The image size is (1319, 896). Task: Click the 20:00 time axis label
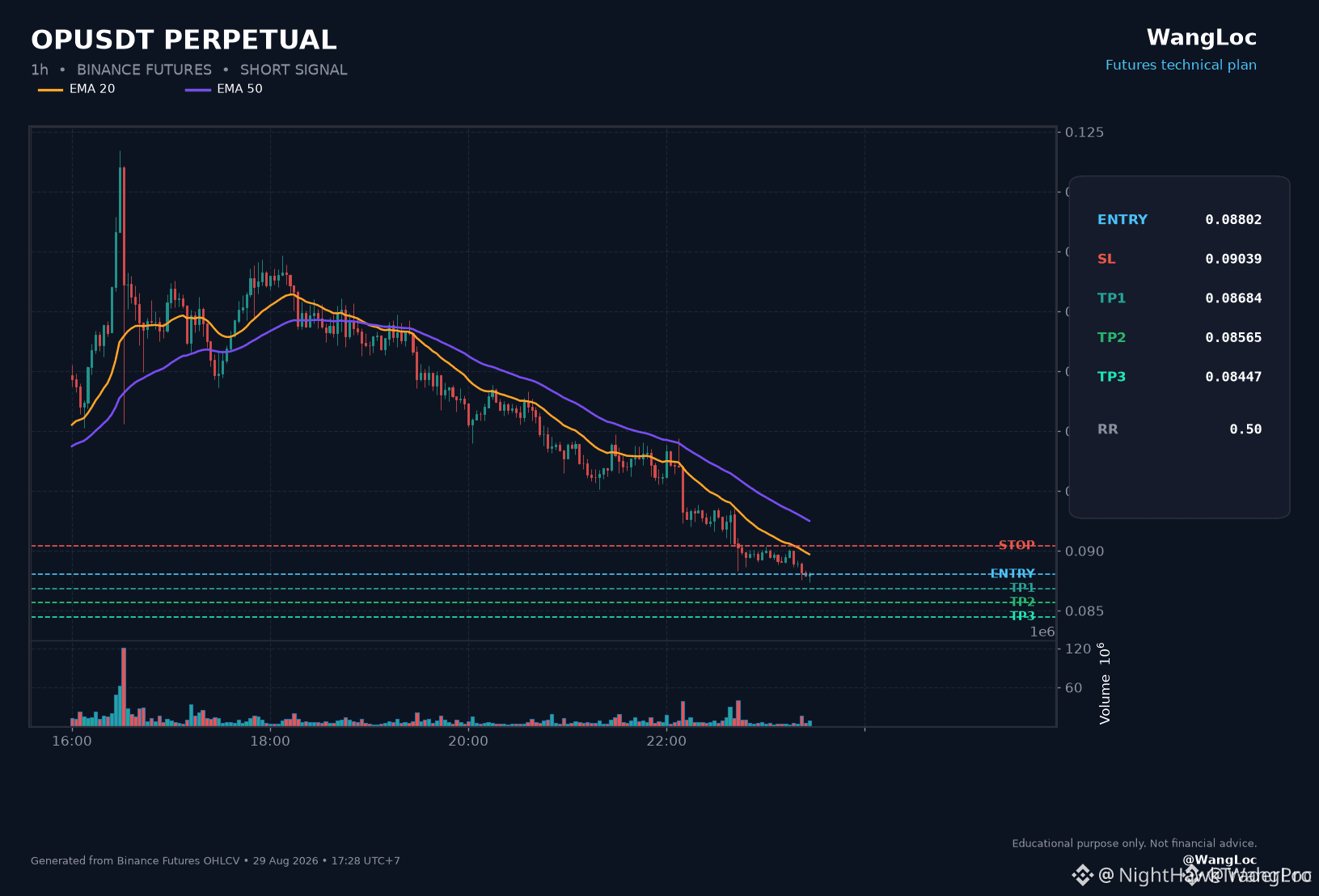coord(468,742)
